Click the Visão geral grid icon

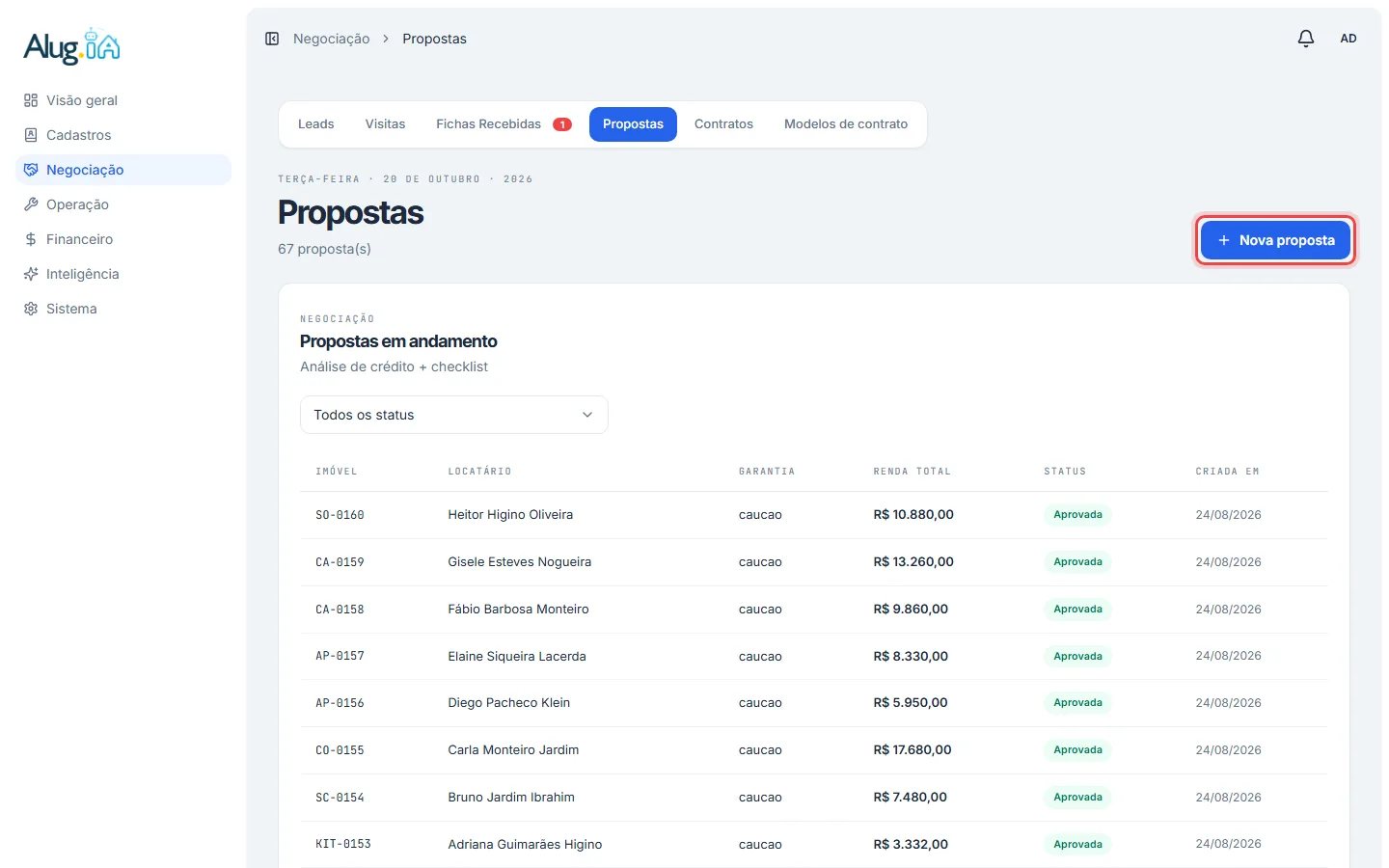pos(31,100)
